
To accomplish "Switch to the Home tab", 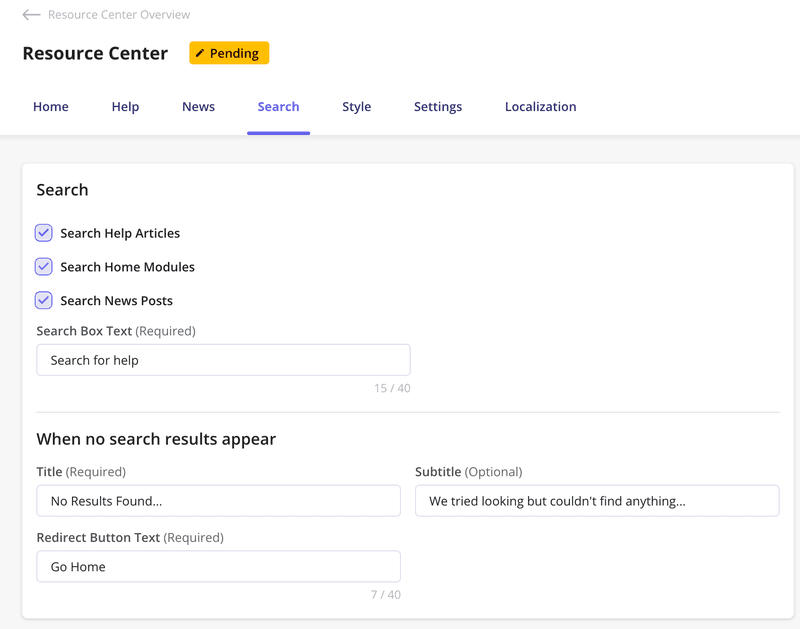I will 50,106.
